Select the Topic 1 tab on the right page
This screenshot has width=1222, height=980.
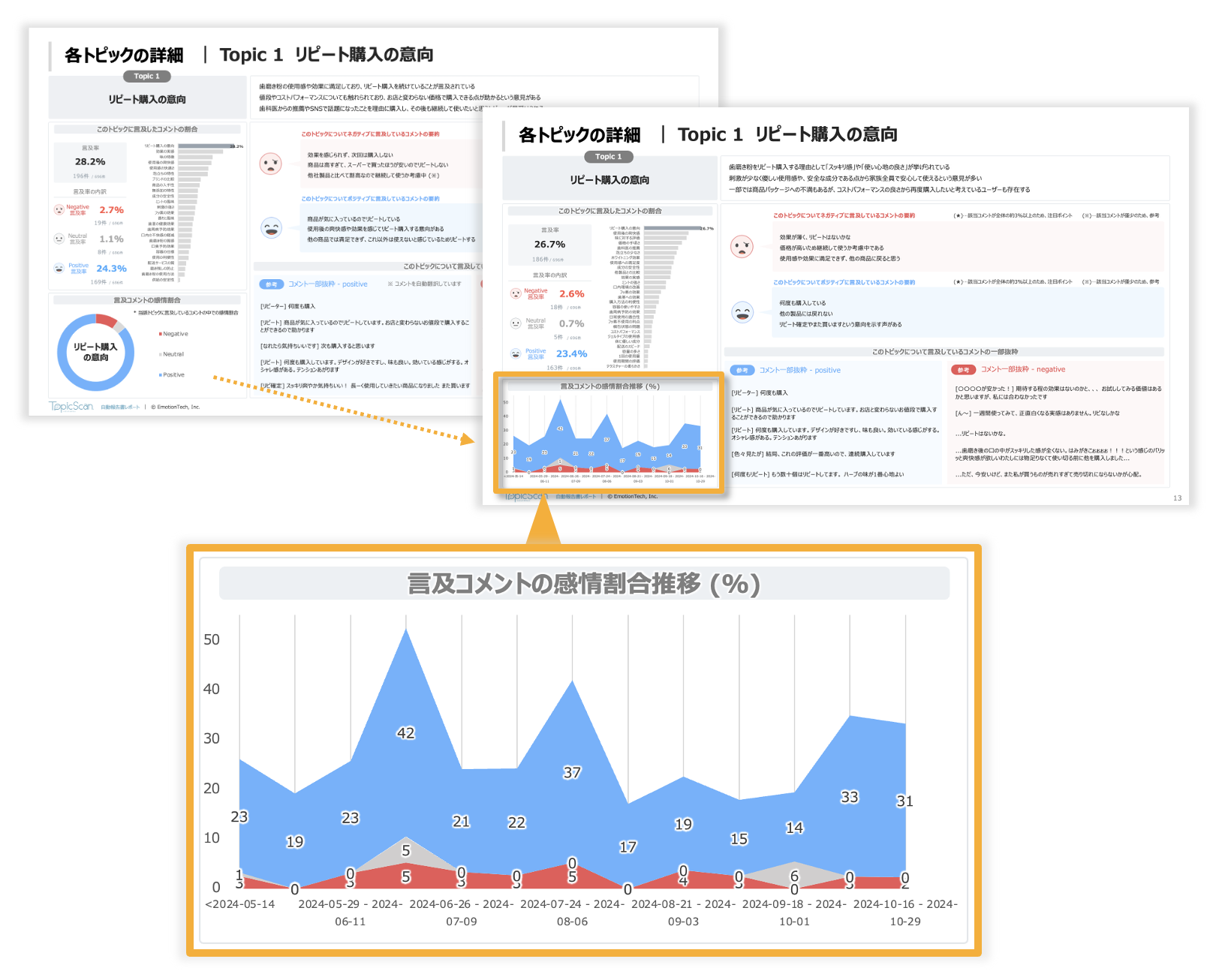pos(608,157)
